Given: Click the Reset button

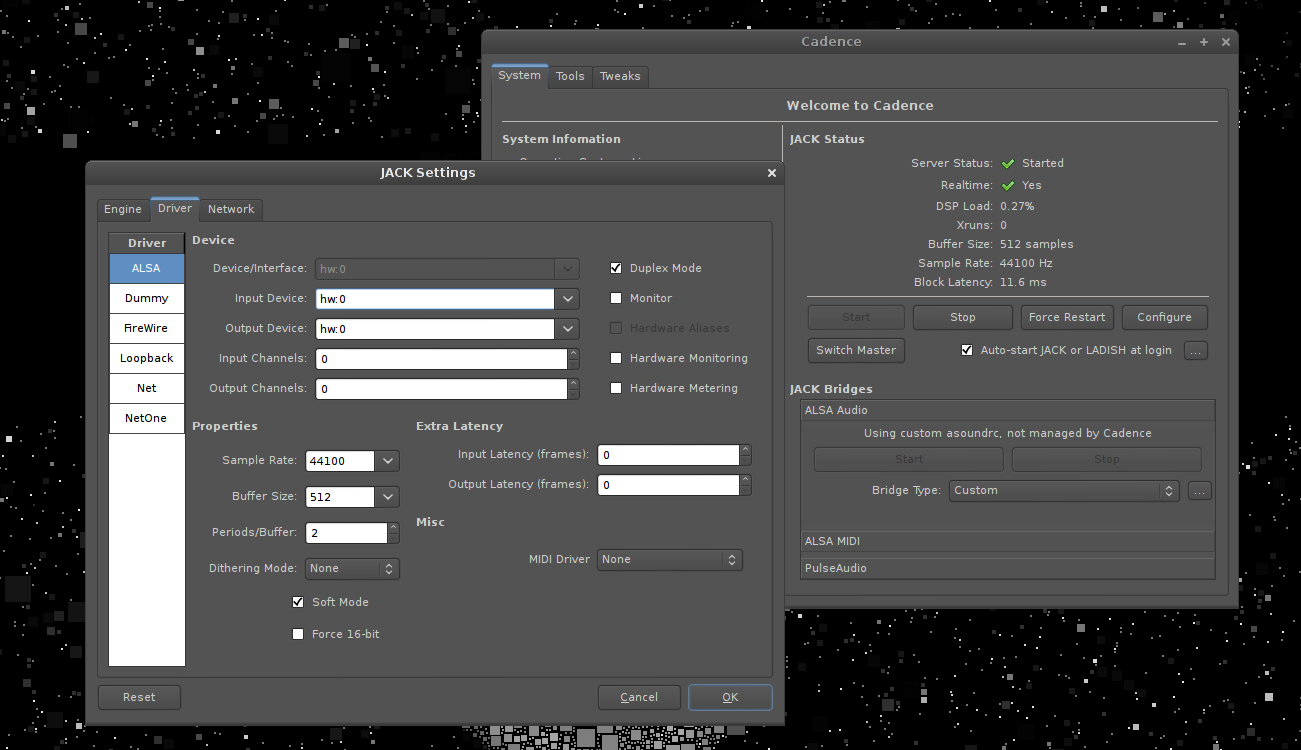Looking at the screenshot, I should pos(139,697).
